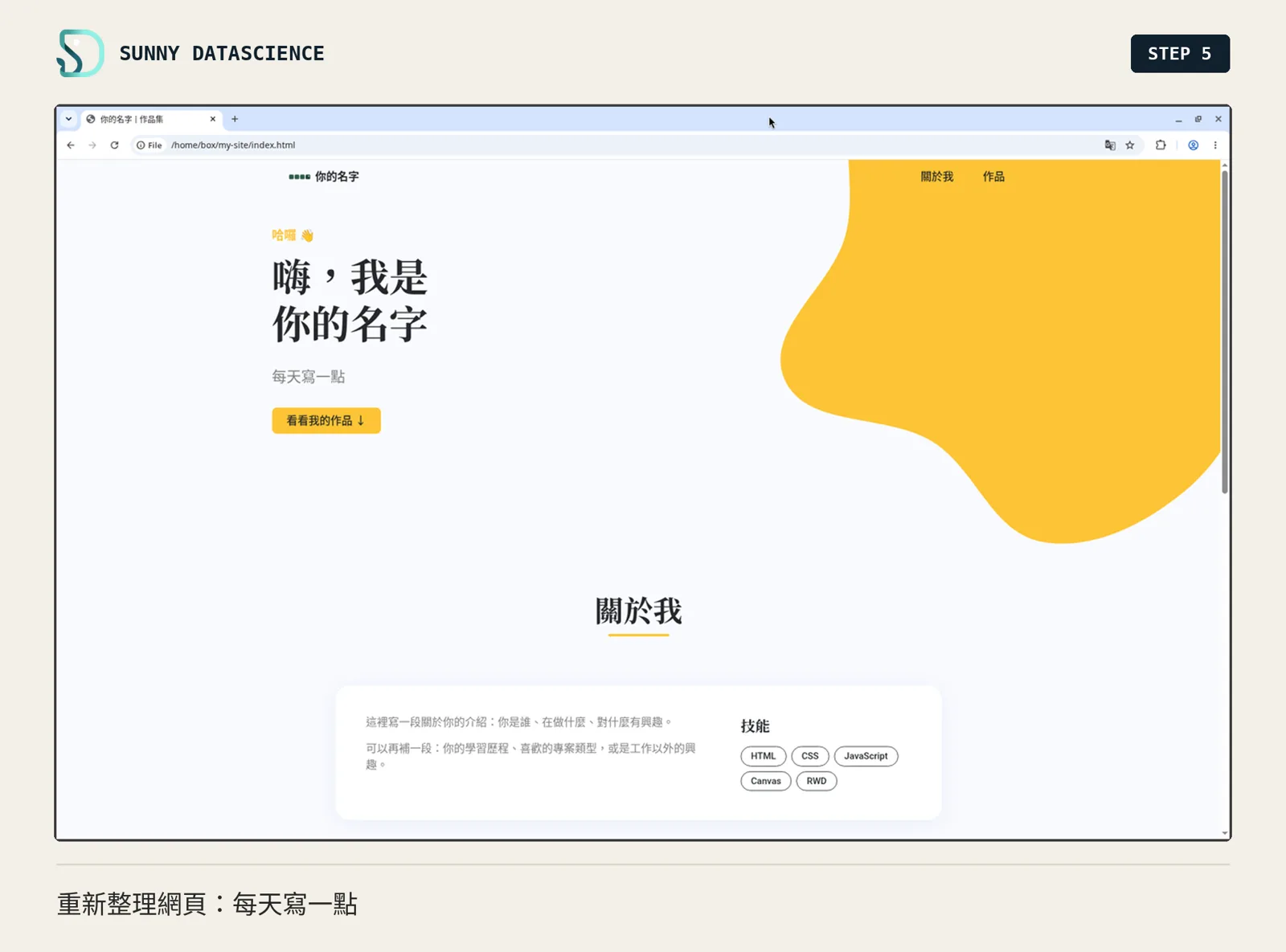The image size is (1286, 952).
Task: Open the browser profile icon
Action: pos(1194,145)
